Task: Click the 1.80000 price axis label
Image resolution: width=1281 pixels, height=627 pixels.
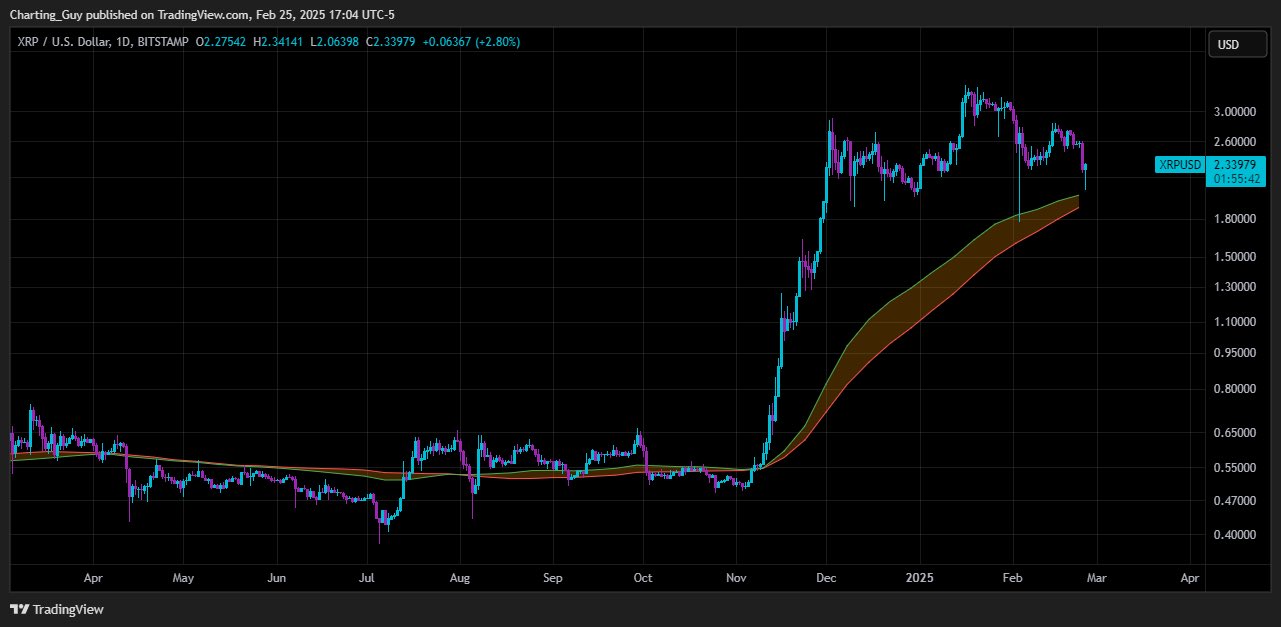Action: pyautogui.click(x=1233, y=219)
